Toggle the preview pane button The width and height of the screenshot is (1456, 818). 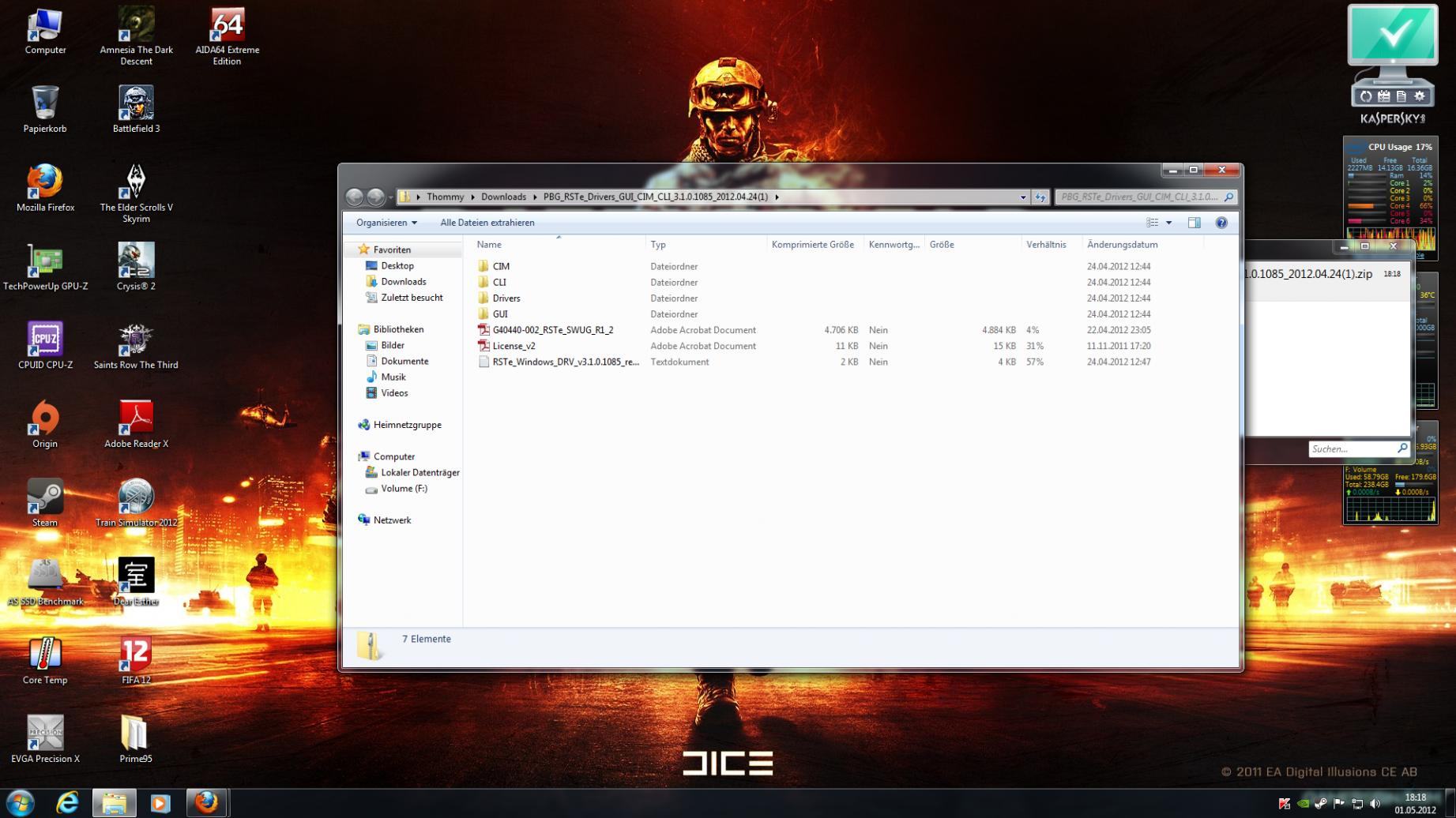click(1194, 223)
